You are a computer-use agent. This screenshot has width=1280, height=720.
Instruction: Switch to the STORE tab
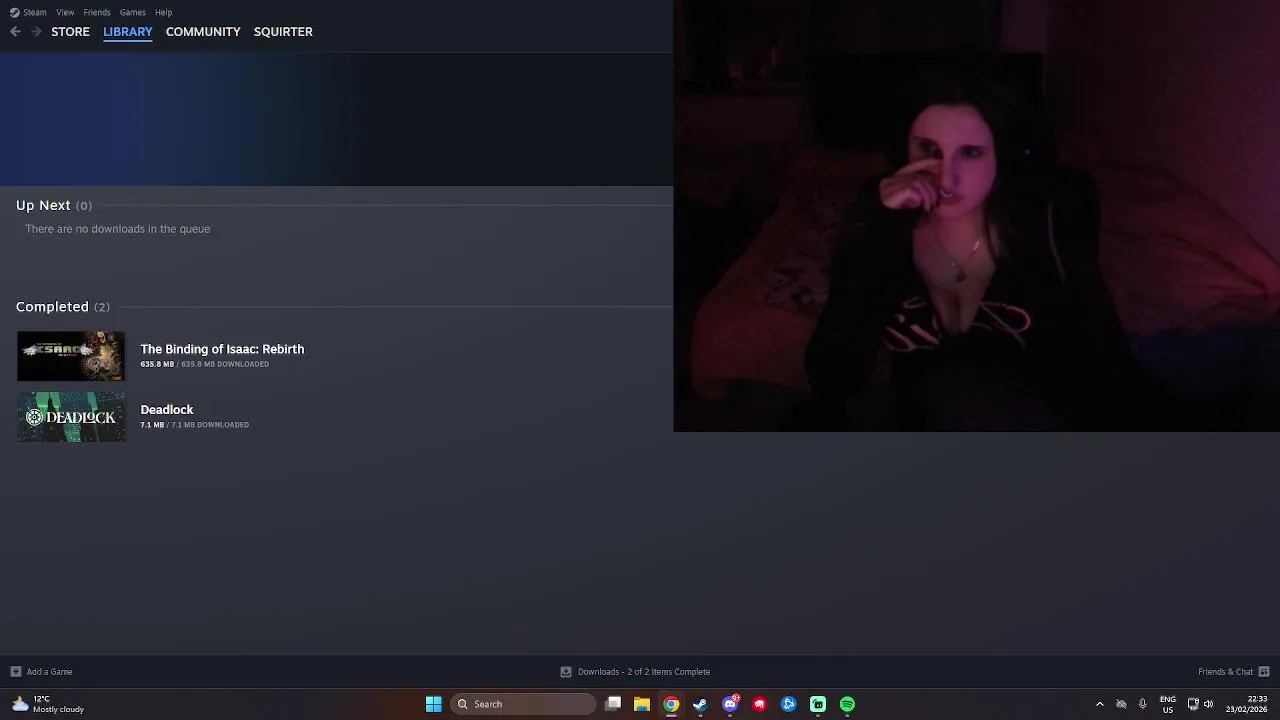click(x=70, y=32)
